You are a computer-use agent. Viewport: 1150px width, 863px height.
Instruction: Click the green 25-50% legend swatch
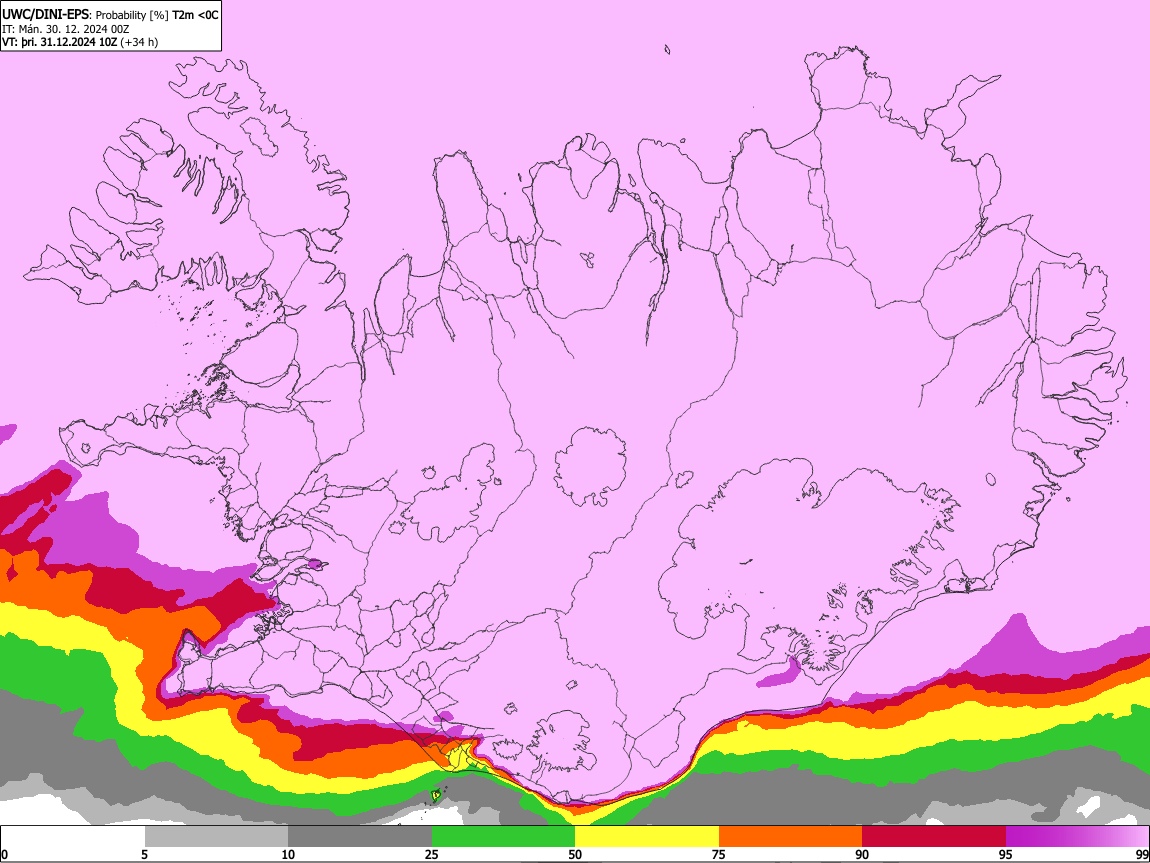(503, 837)
